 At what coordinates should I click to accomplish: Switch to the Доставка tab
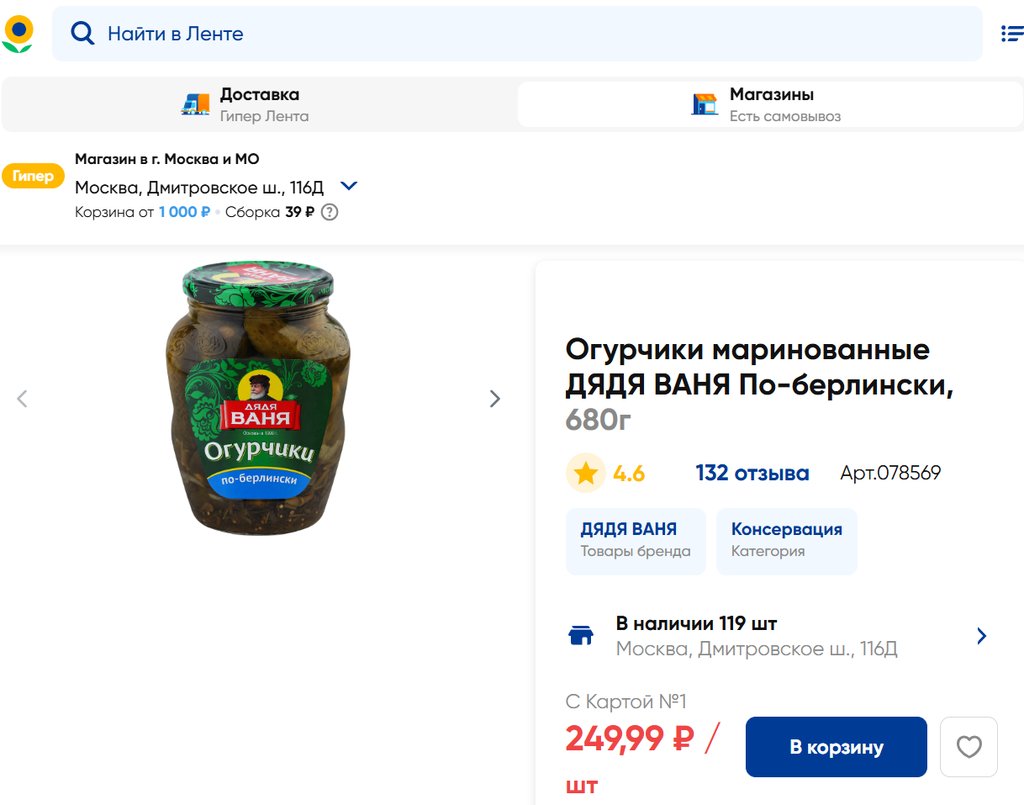pyautogui.click(x=259, y=104)
